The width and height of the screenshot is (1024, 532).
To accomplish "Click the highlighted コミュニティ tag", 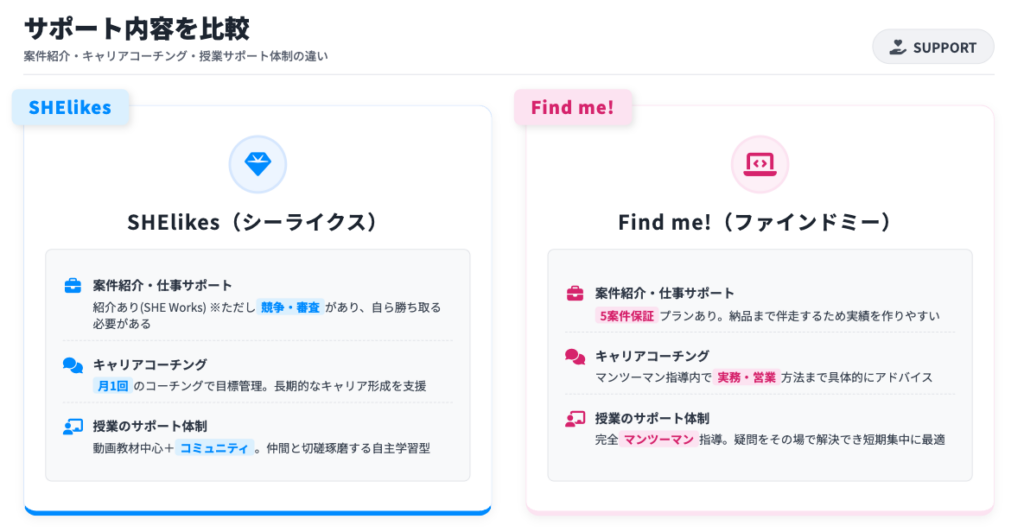I will click(214, 448).
